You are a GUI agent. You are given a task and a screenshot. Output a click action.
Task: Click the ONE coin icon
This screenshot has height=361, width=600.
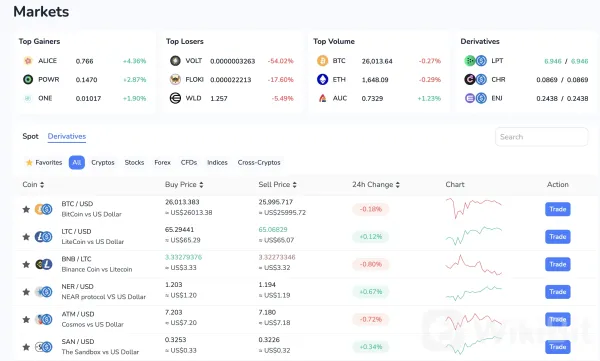click(x=28, y=98)
